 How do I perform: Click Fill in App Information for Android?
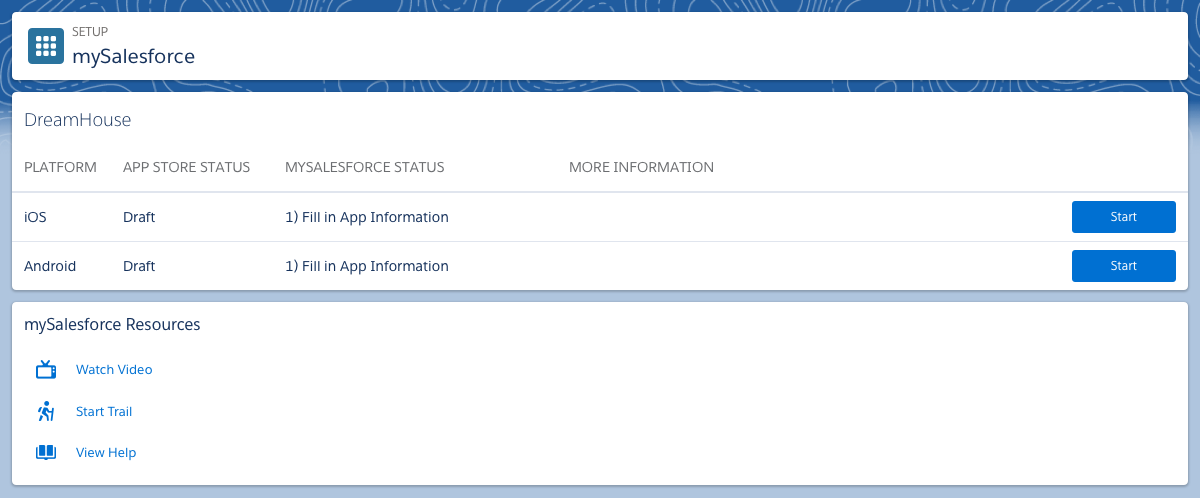click(367, 266)
